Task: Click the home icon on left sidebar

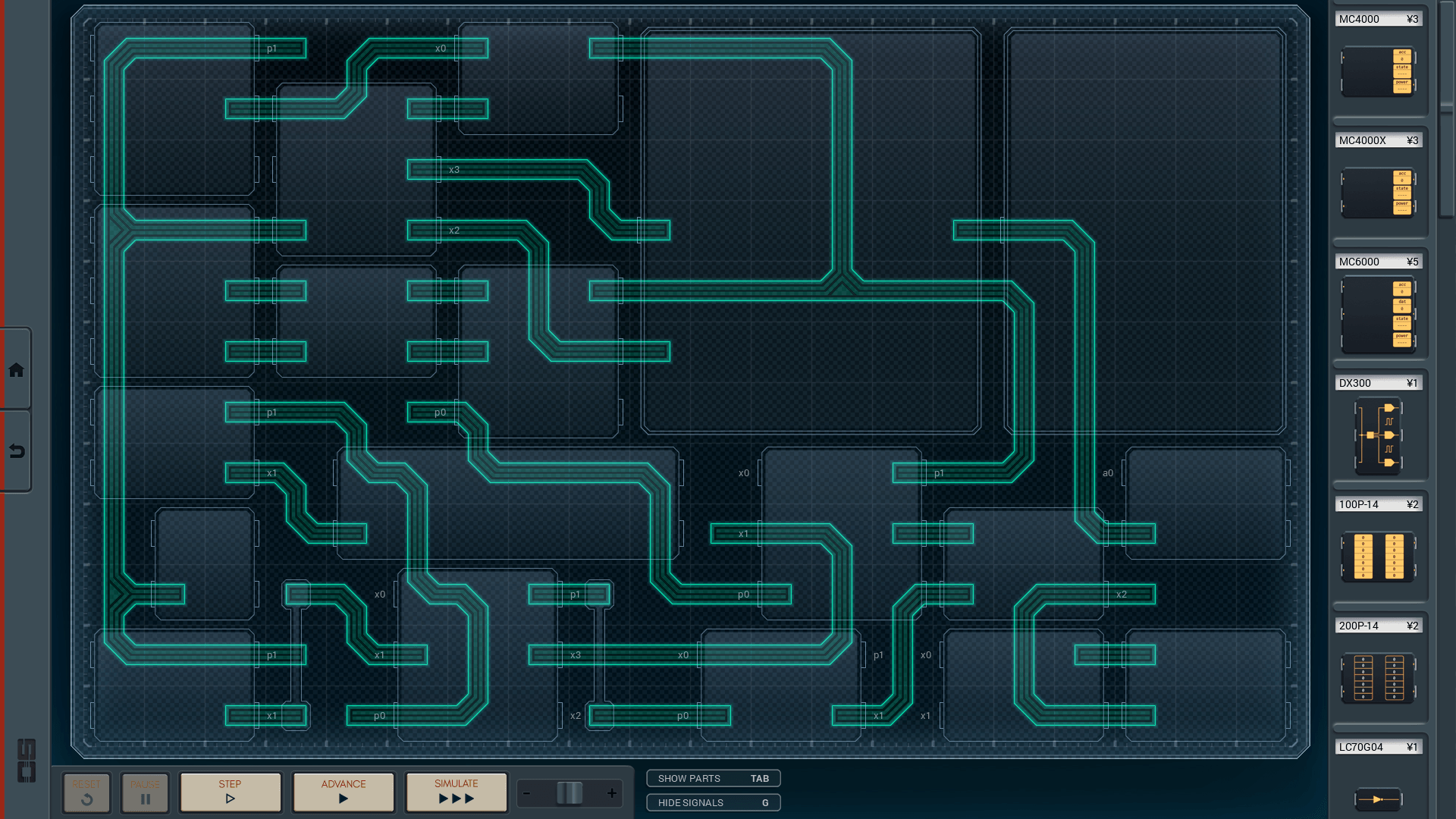Action: pyautogui.click(x=16, y=370)
